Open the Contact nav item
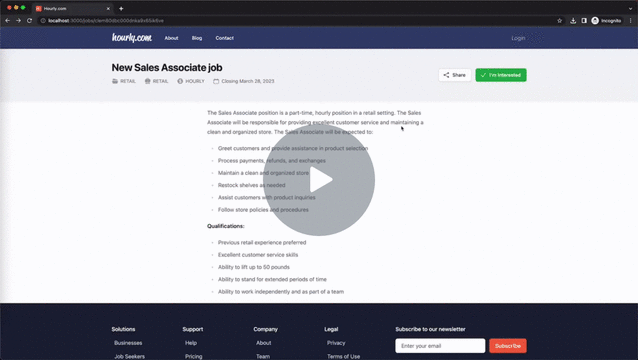This screenshot has height=360, width=638. tap(225, 38)
